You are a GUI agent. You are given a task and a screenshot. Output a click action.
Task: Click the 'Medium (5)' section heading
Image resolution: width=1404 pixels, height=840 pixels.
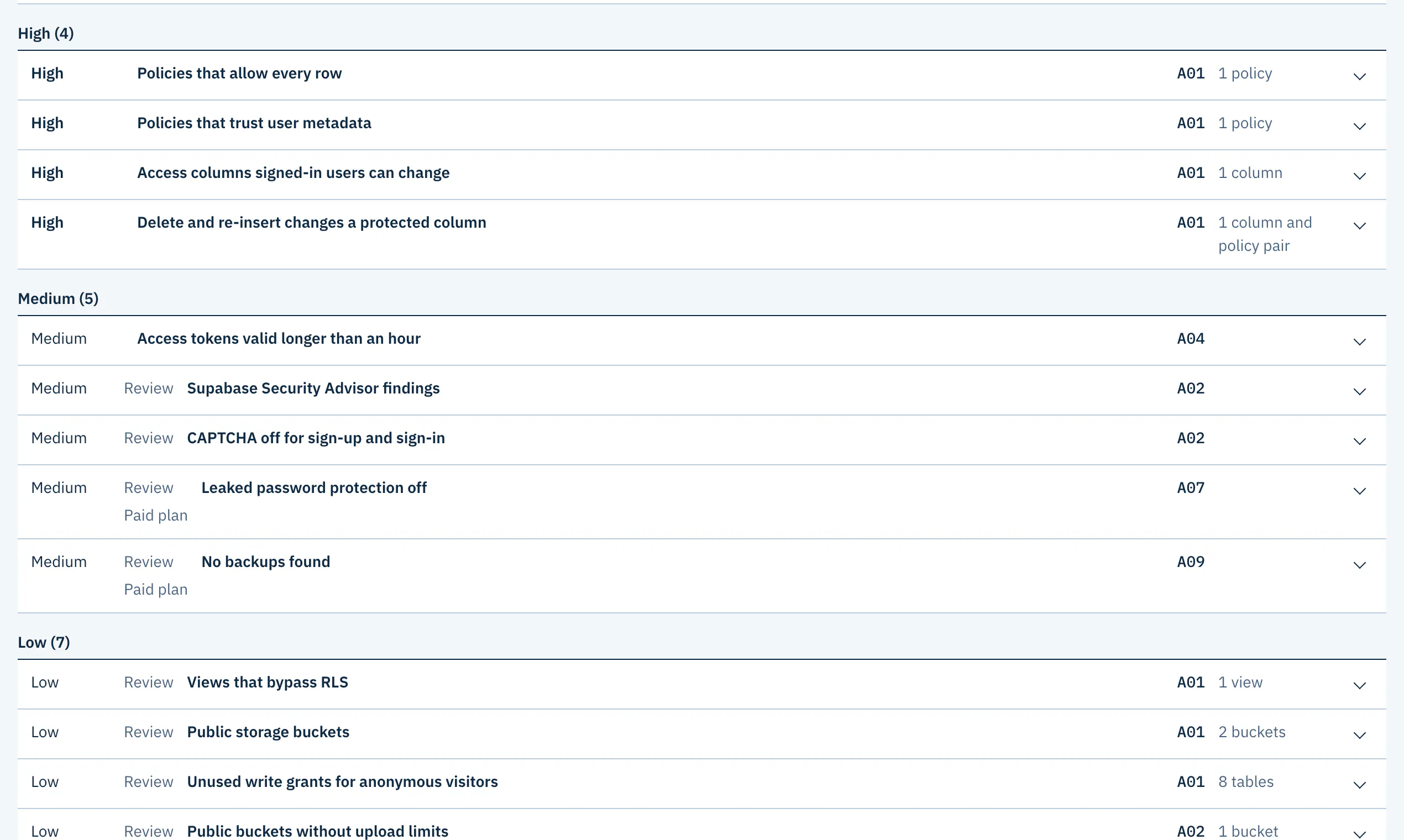point(58,299)
